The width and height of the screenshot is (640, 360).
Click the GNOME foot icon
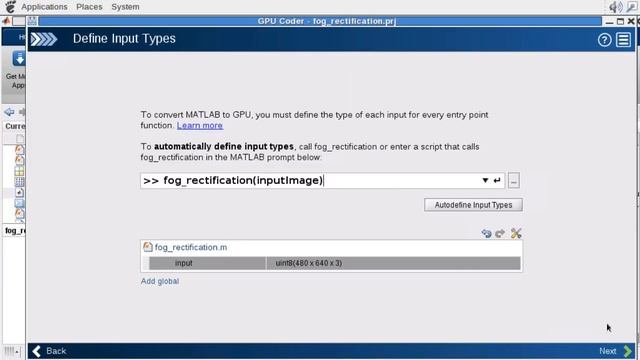10,7
